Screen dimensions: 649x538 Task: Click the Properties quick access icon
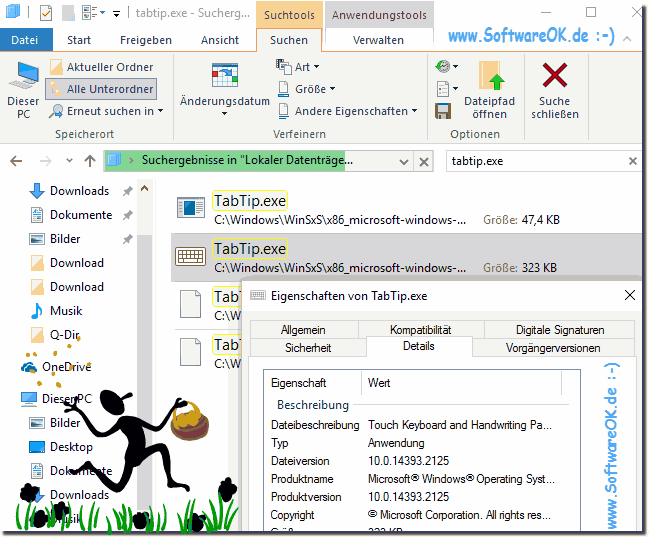46,13
